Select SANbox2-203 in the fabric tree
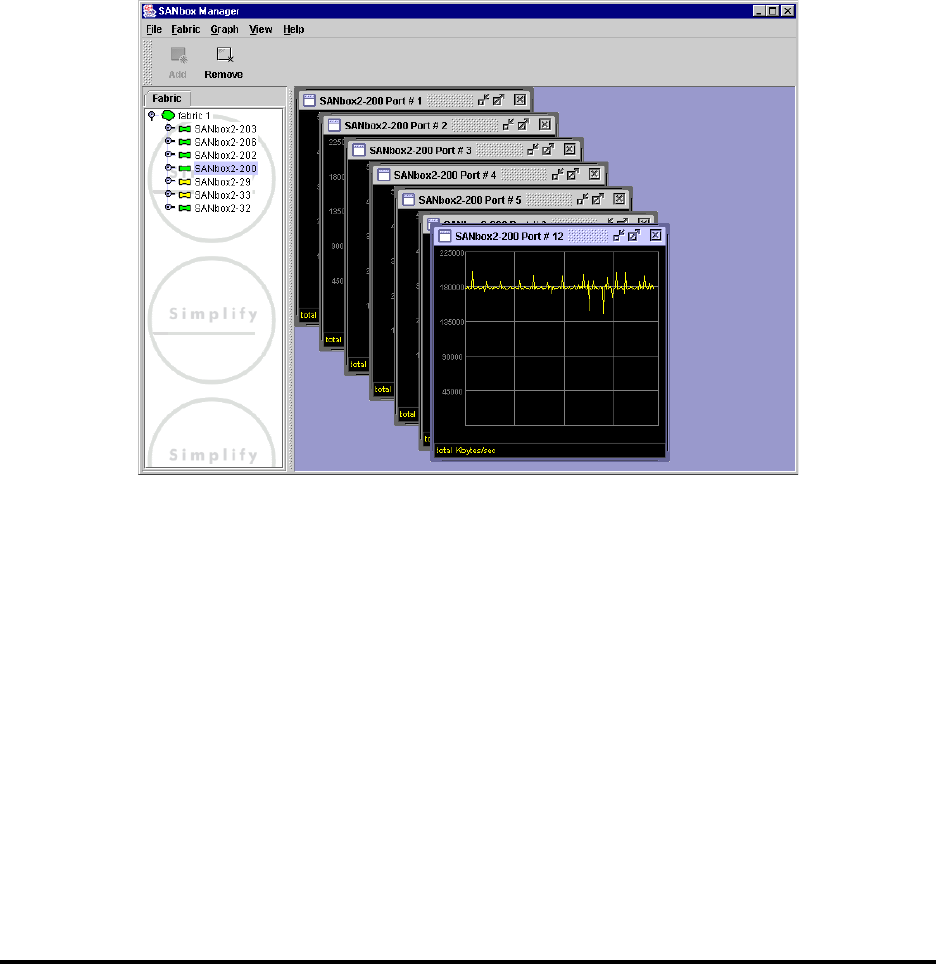 (x=225, y=129)
